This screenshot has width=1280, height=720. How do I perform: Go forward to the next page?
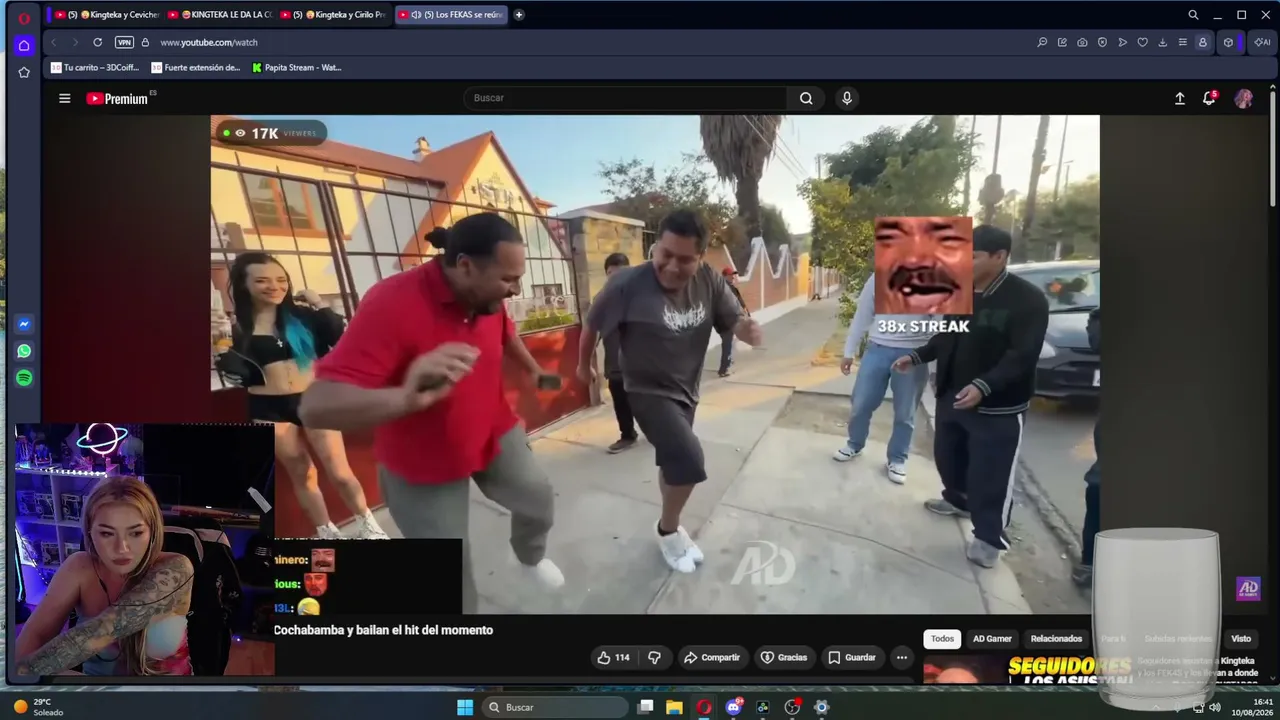74,42
